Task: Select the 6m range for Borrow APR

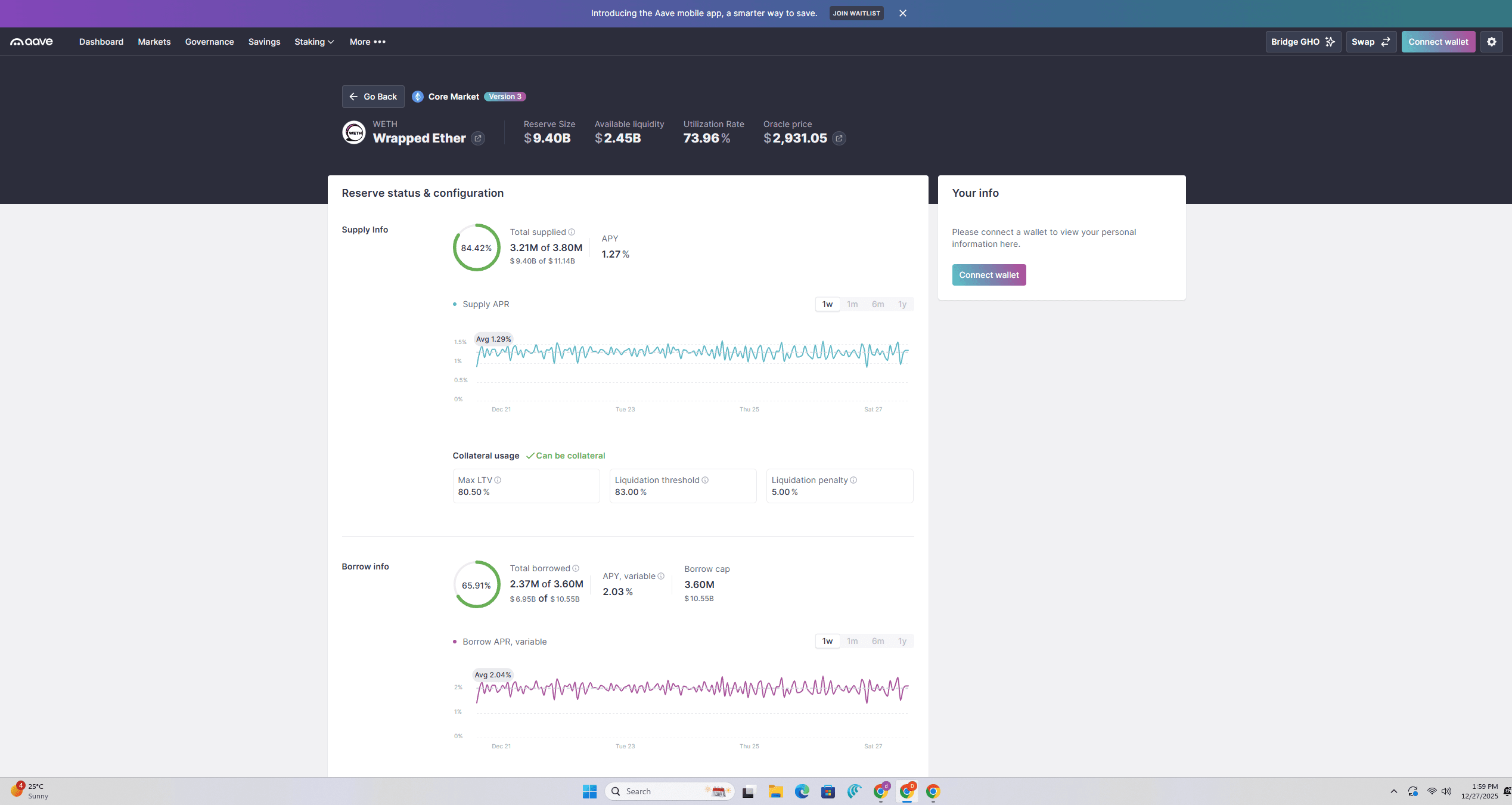Action: (x=877, y=641)
